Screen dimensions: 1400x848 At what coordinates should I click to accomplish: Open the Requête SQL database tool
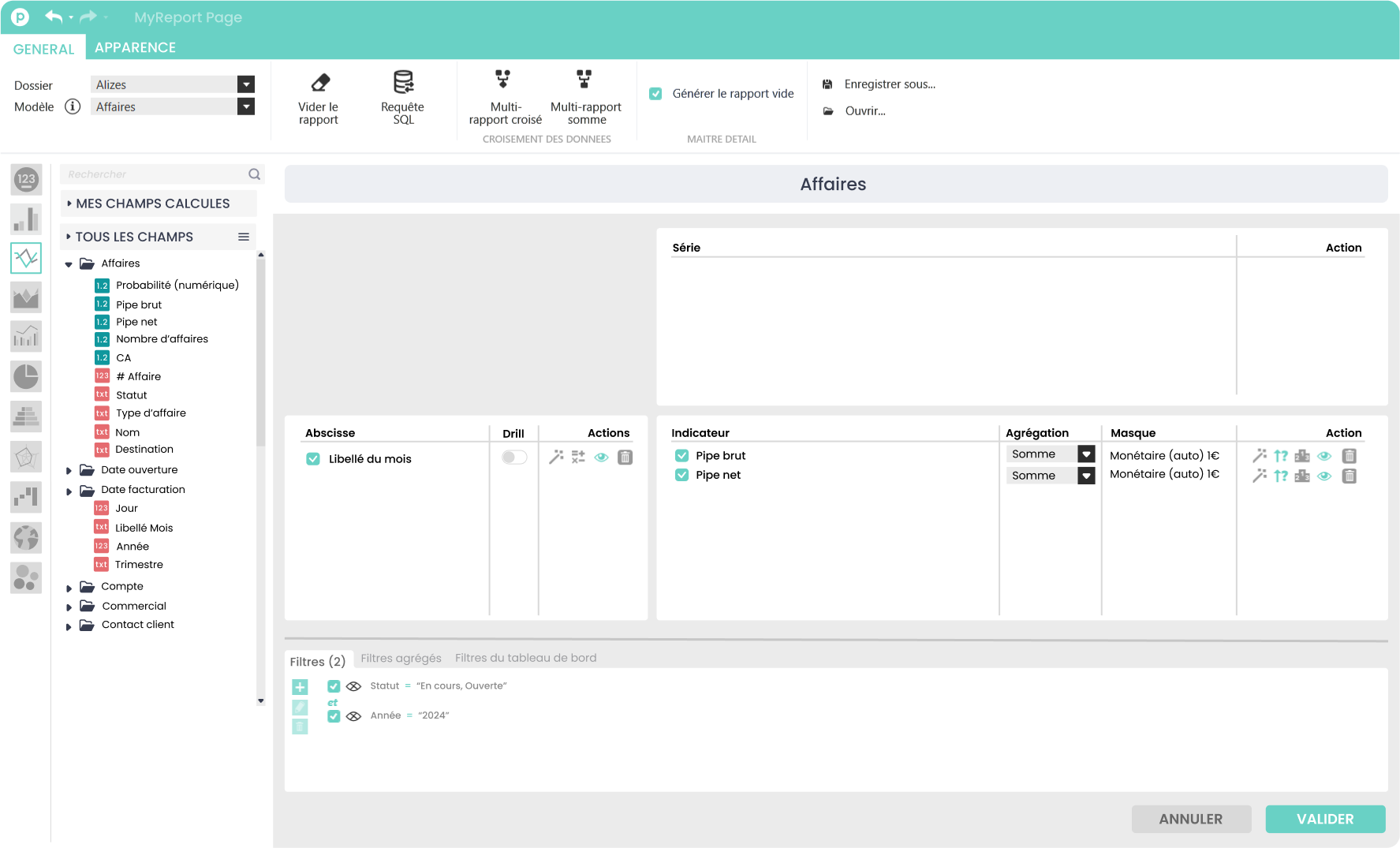click(403, 82)
